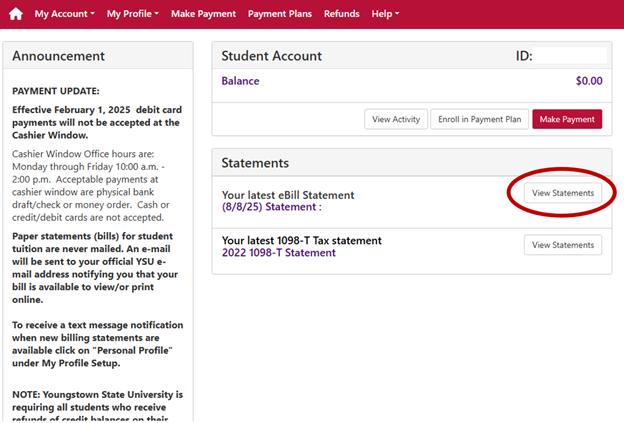This screenshot has width=624, height=423.
Task: Expand the Help dropdown menu
Action: (385, 14)
